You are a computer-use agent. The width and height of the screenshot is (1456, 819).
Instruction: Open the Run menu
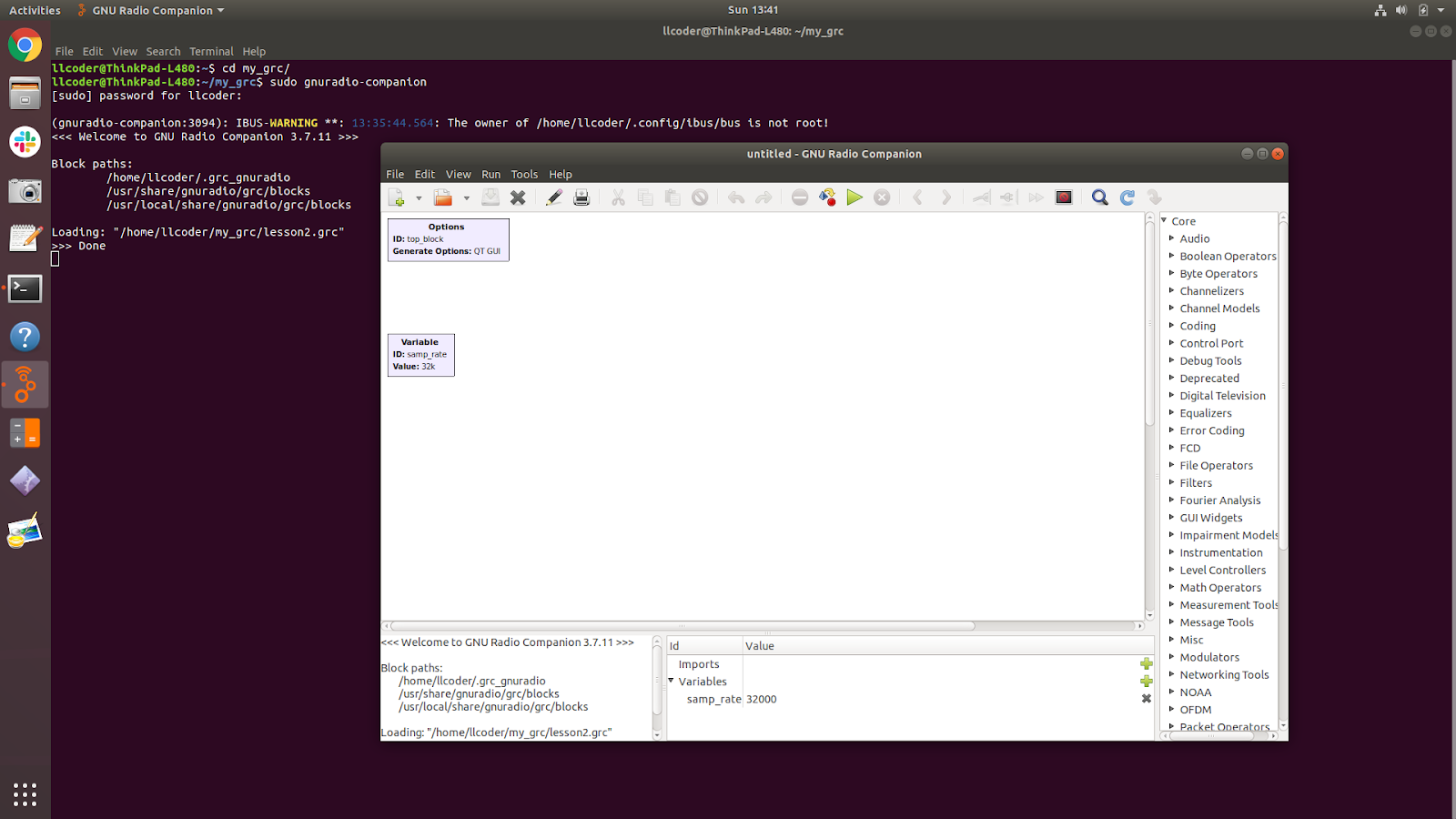(x=491, y=175)
